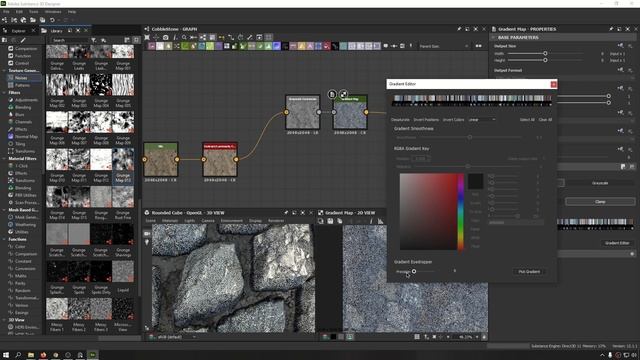Adjust the Output Size Width slider handle
This screenshot has width=640, height=360.
tap(545, 53)
